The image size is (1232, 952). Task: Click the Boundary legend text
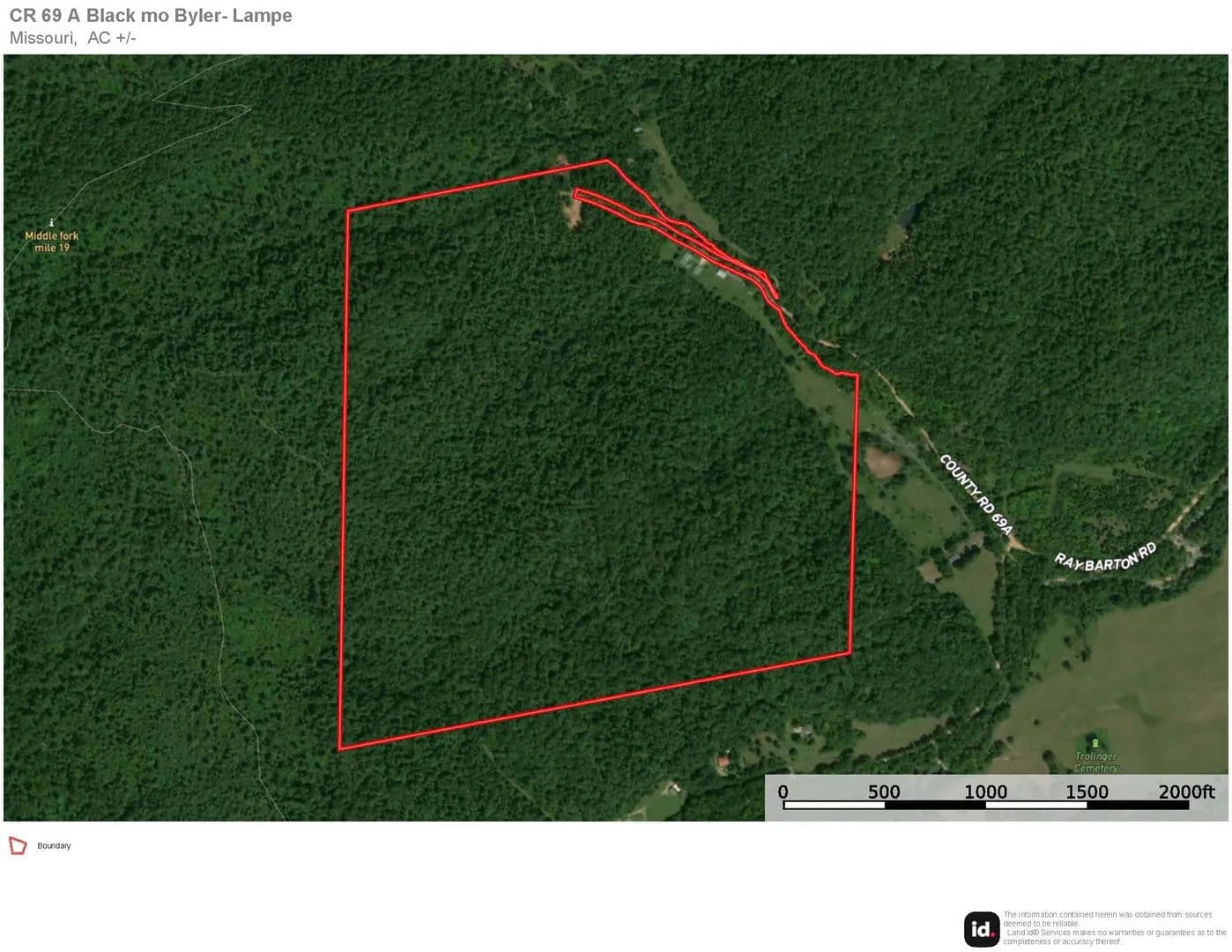(54, 846)
